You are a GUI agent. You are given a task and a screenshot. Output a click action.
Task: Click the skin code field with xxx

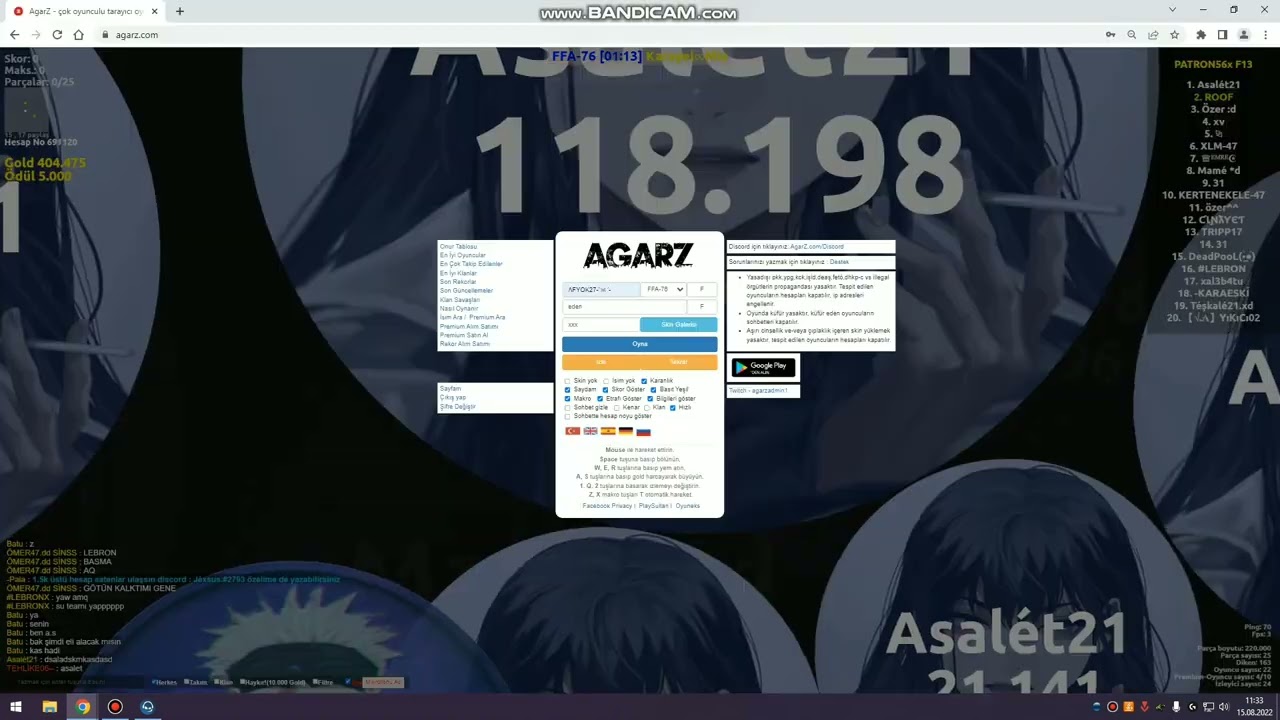click(x=601, y=325)
